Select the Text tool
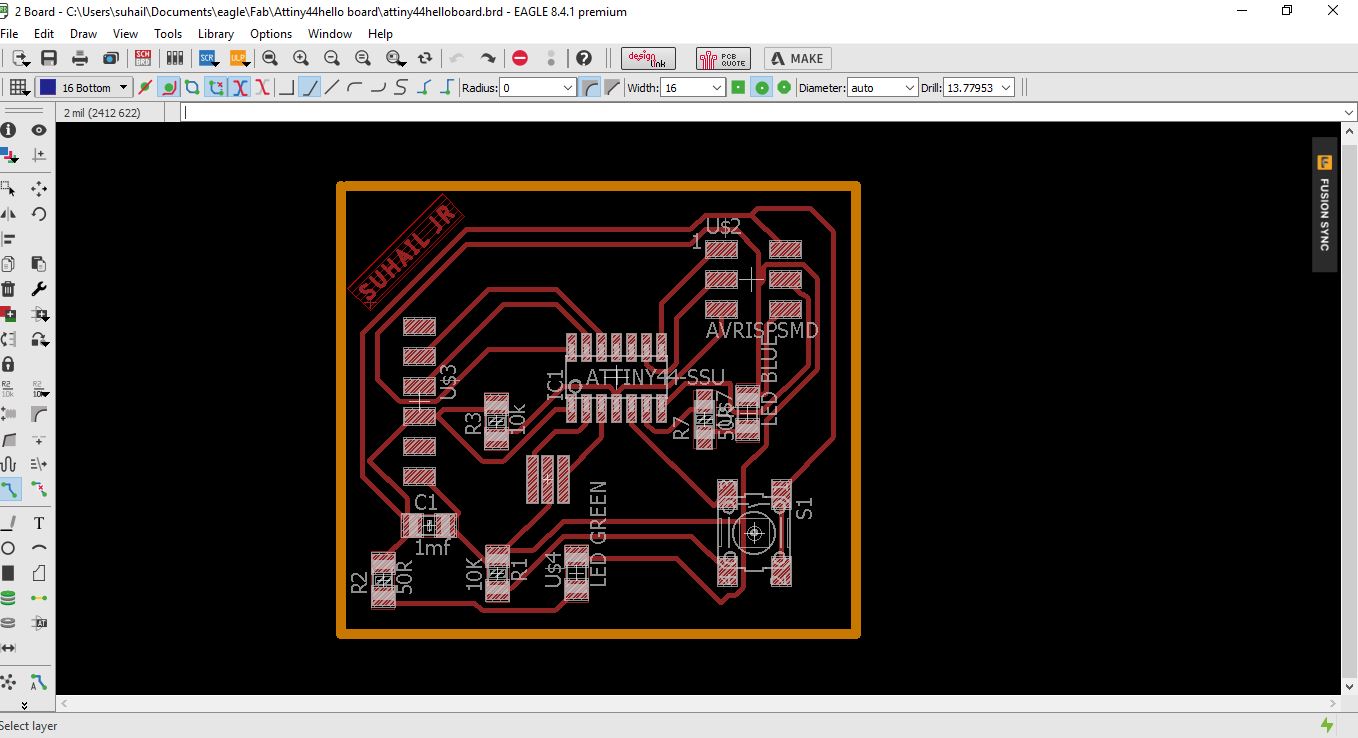The height and width of the screenshot is (738, 1358). pos(39,523)
